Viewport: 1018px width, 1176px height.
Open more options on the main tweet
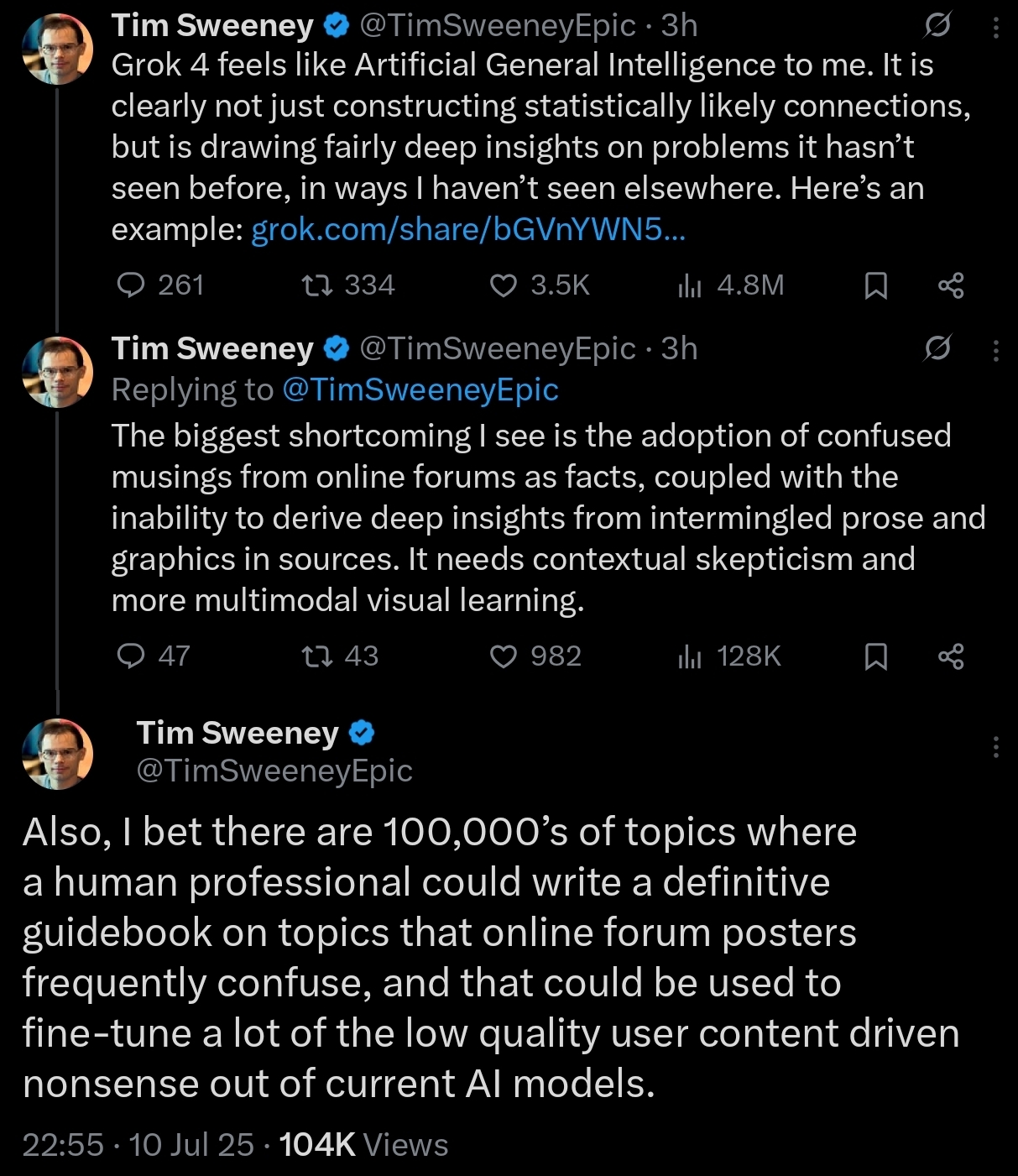(x=996, y=747)
